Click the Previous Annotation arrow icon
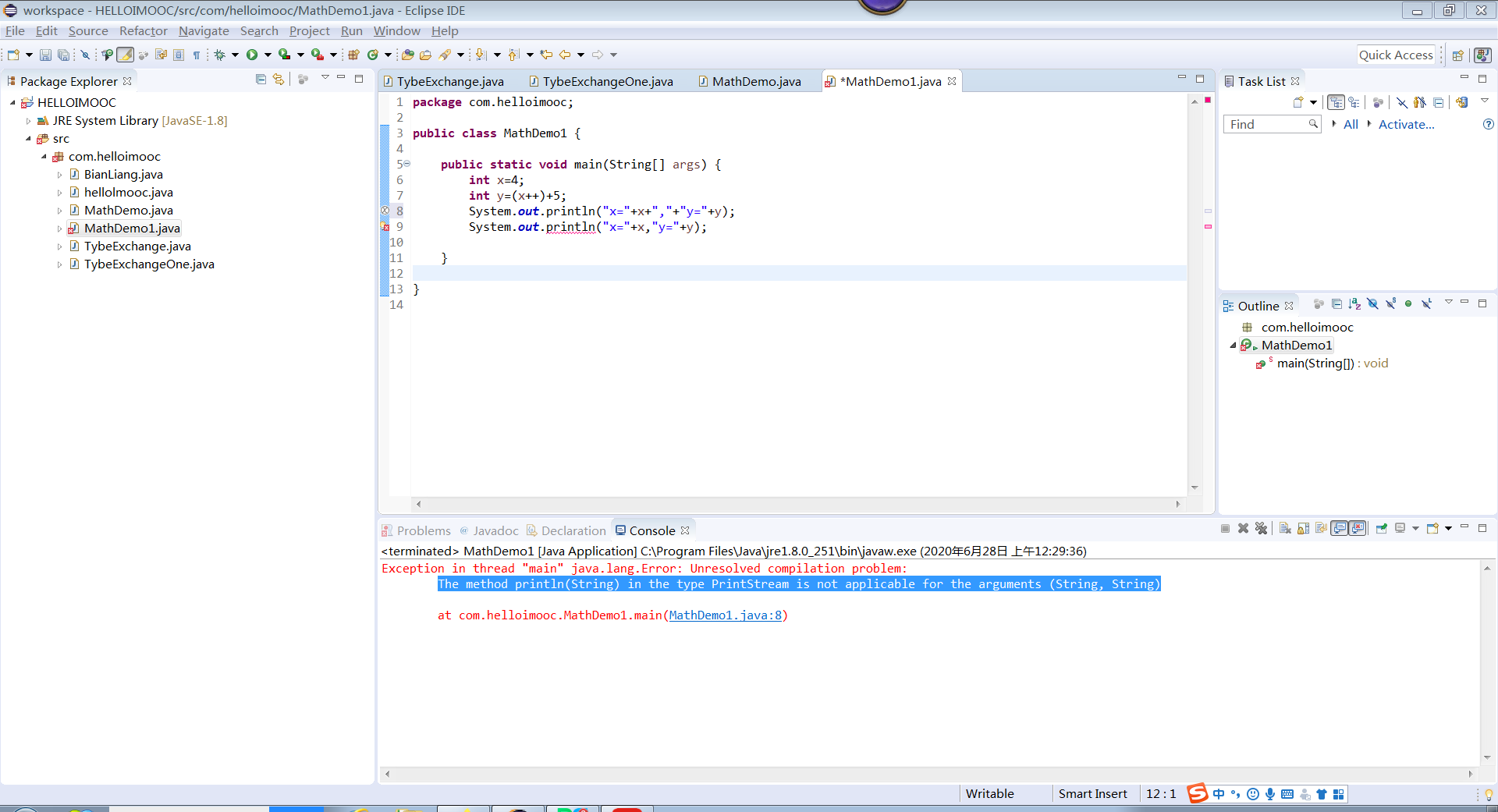 point(513,55)
